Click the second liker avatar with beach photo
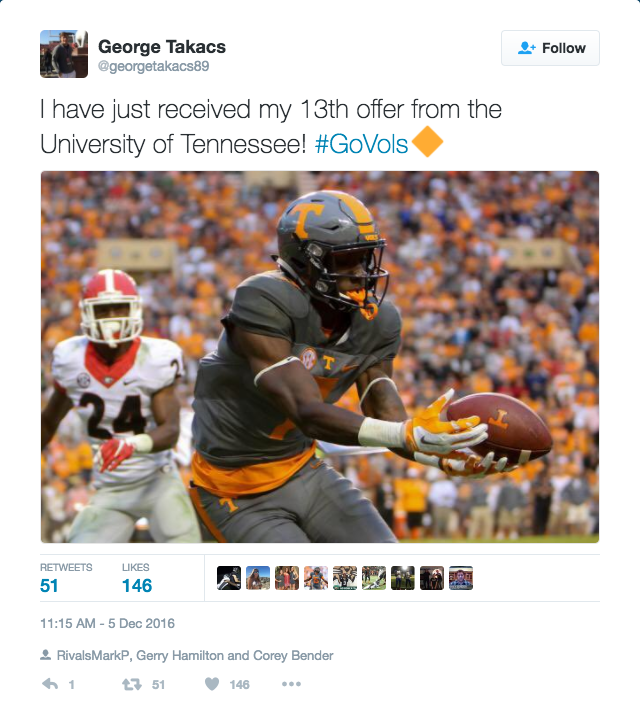 [x=258, y=578]
